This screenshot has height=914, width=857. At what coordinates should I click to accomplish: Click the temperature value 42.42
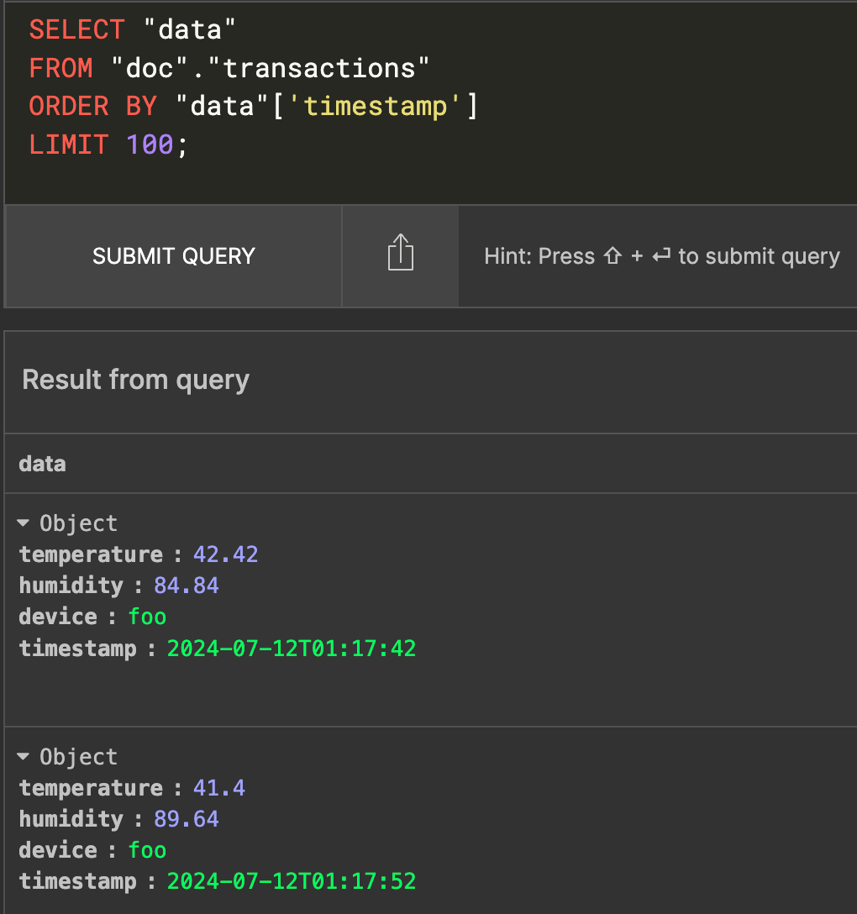click(x=226, y=554)
